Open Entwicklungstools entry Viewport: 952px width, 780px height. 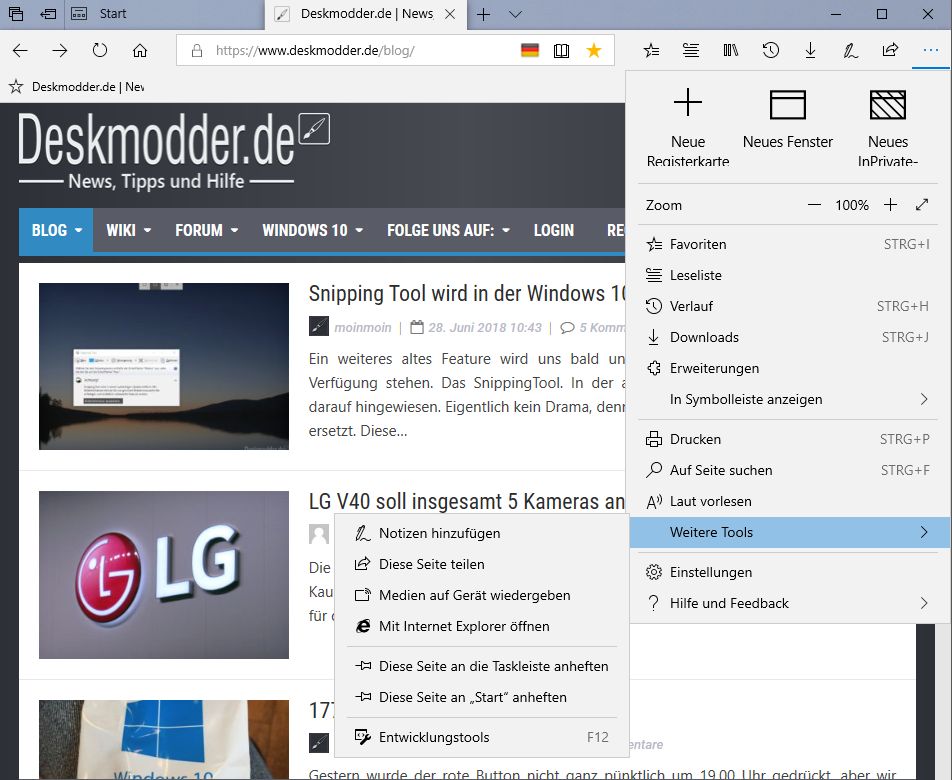pyautogui.click(x=481, y=737)
